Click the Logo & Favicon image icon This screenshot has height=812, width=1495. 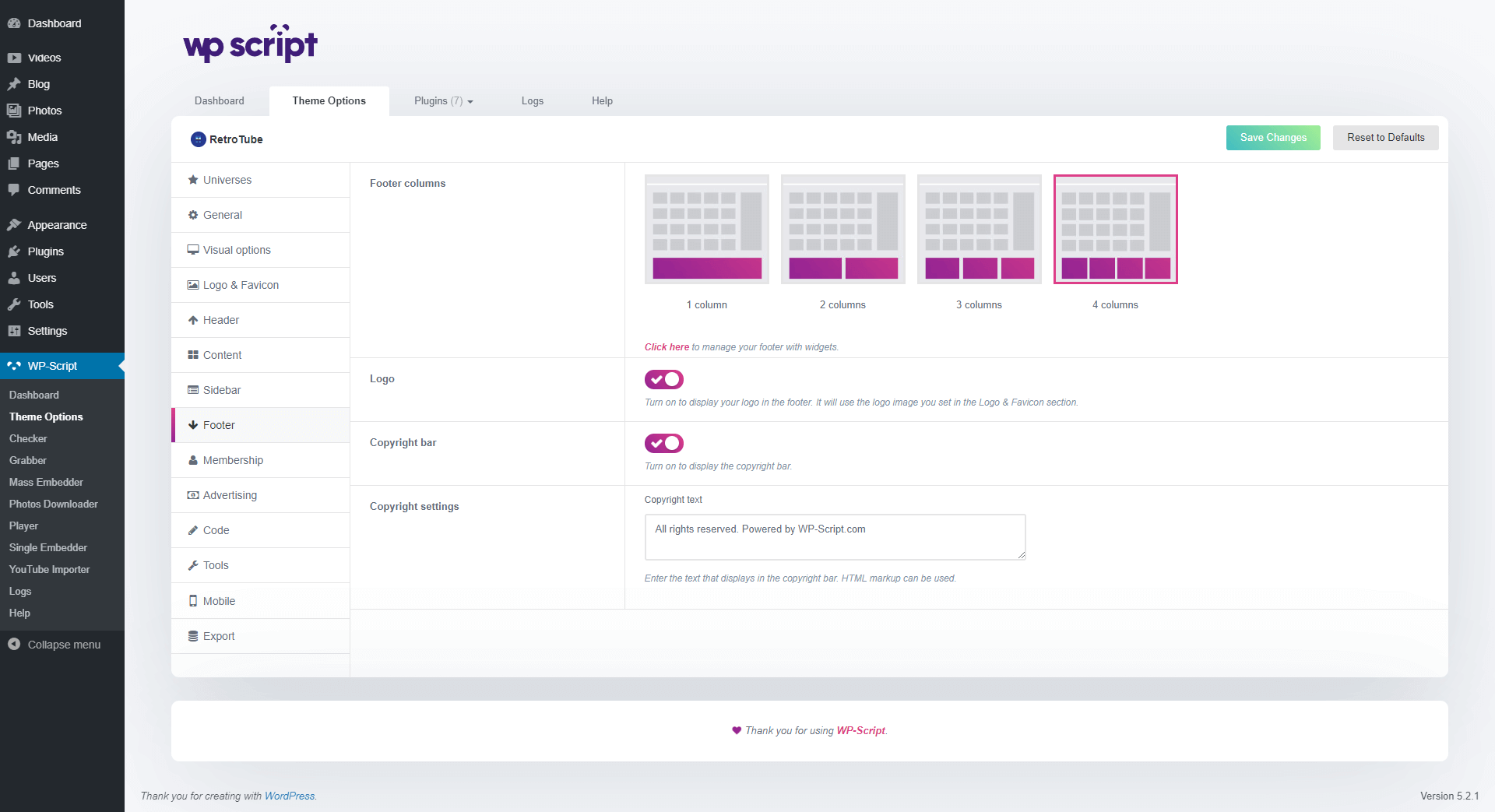pos(193,285)
